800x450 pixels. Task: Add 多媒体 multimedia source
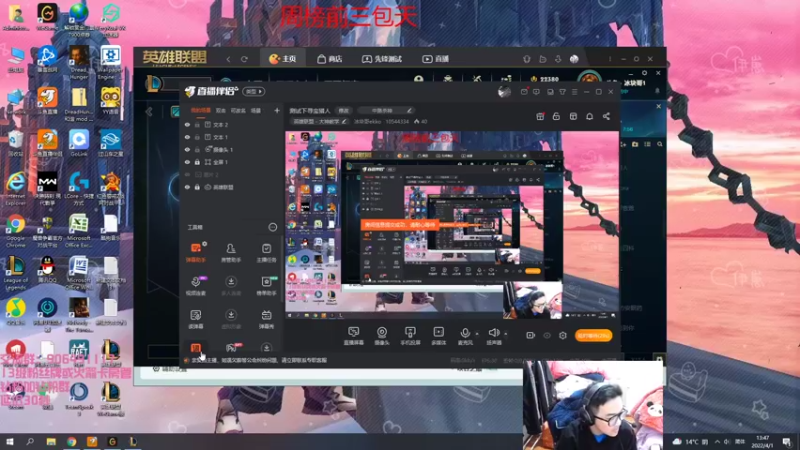tap(438, 336)
